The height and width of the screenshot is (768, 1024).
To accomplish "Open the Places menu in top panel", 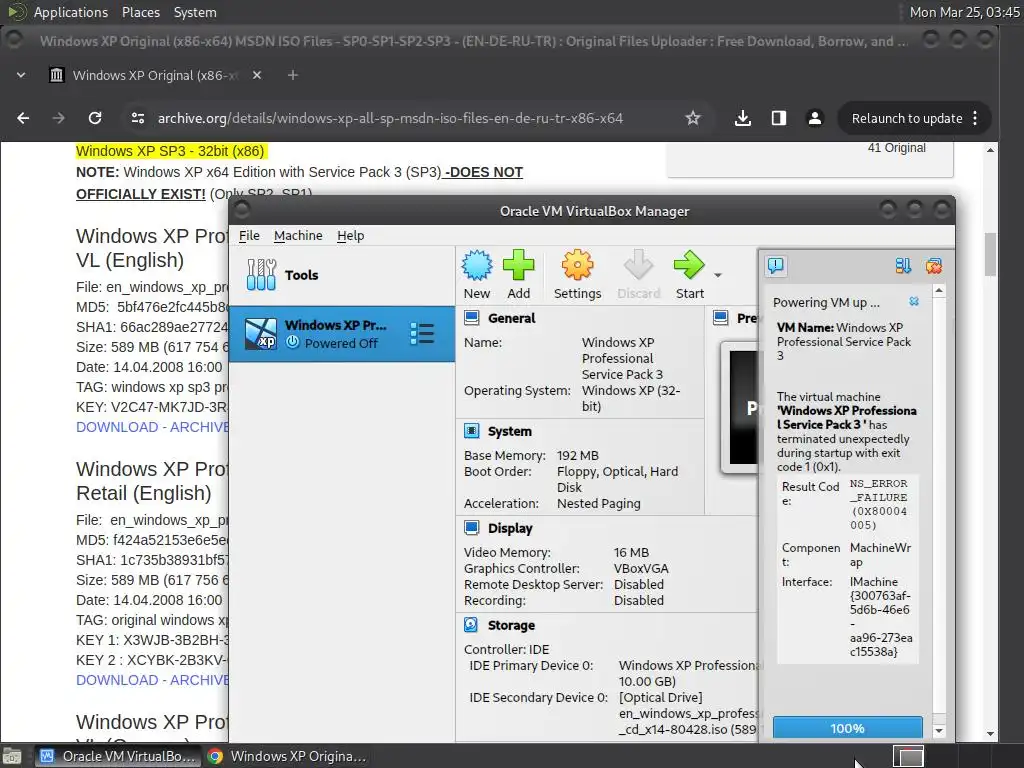I will click(x=140, y=12).
